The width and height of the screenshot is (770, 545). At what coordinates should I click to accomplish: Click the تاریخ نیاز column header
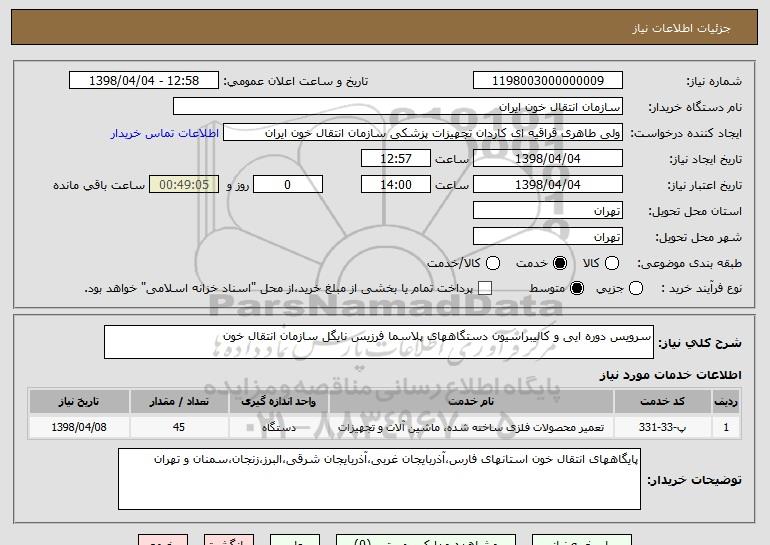tap(79, 402)
